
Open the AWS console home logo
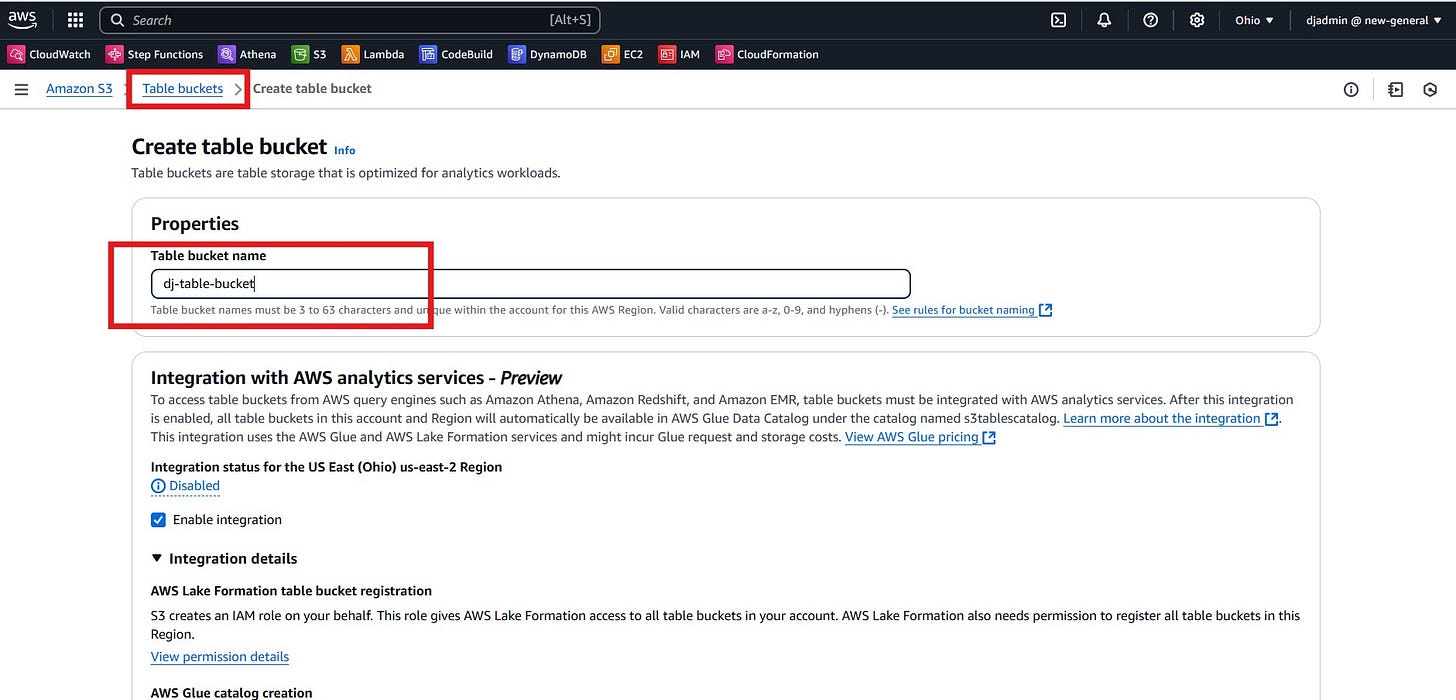23,19
